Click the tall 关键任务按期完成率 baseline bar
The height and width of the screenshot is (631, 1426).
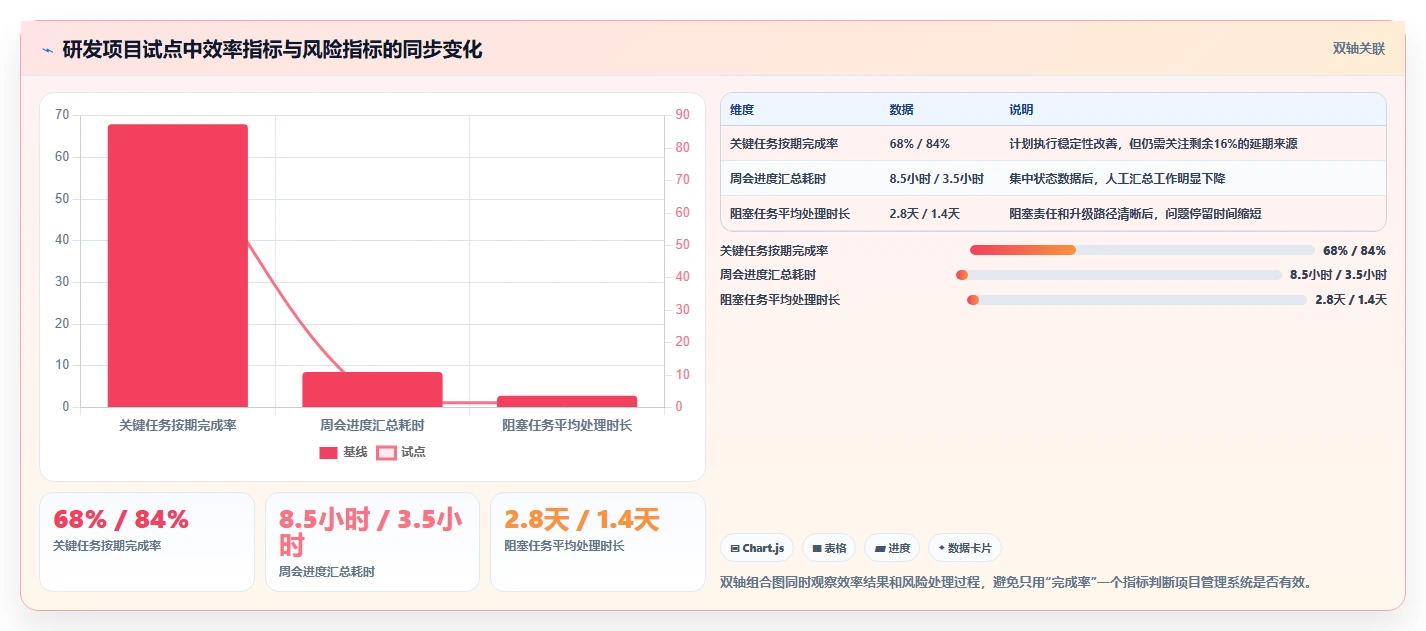[x=178, y=266]
